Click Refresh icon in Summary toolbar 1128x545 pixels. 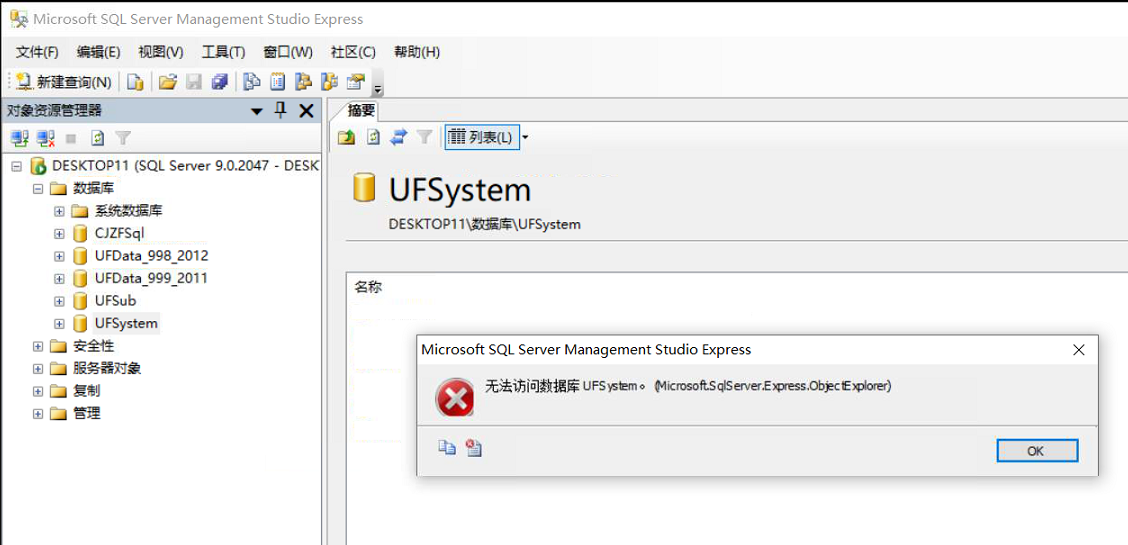(x=373, y=137)
